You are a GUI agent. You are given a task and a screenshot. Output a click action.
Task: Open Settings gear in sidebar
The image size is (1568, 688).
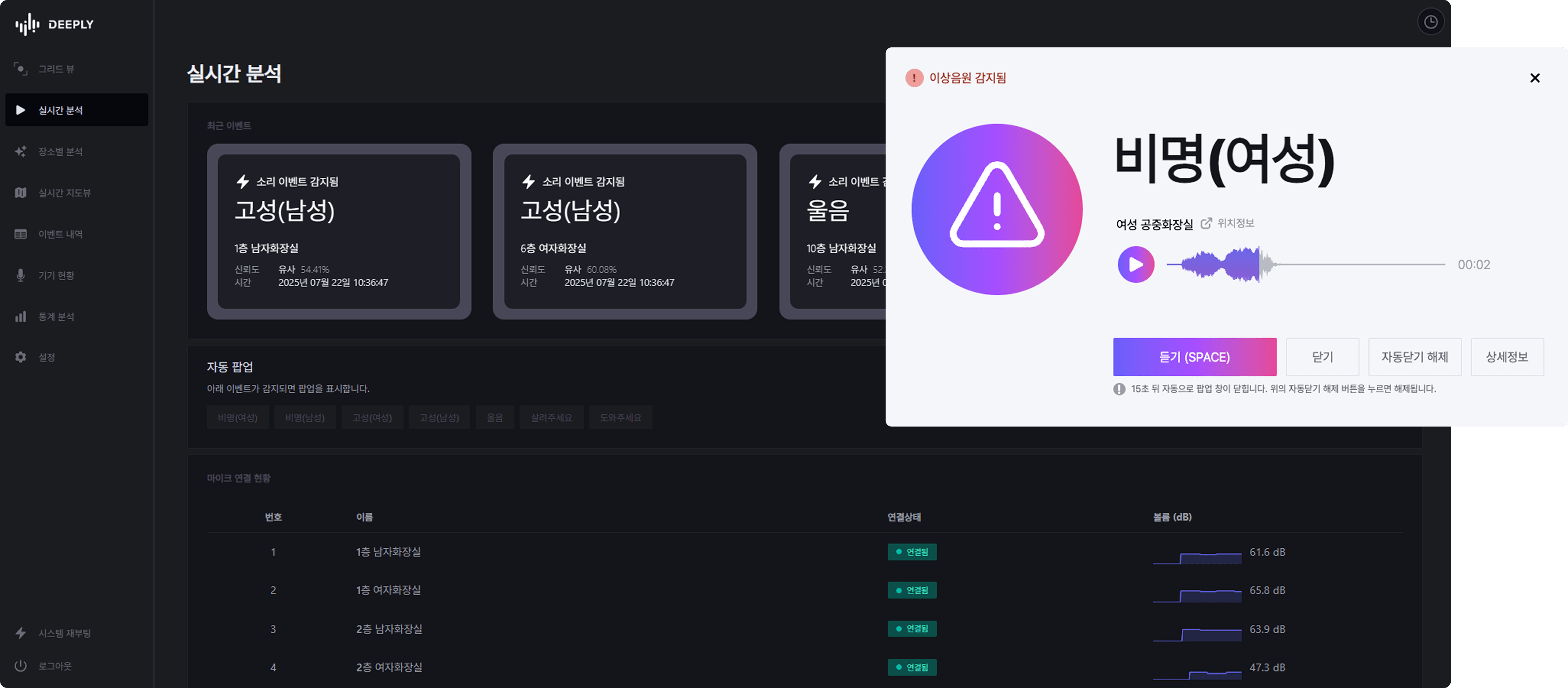click(21, 357)
